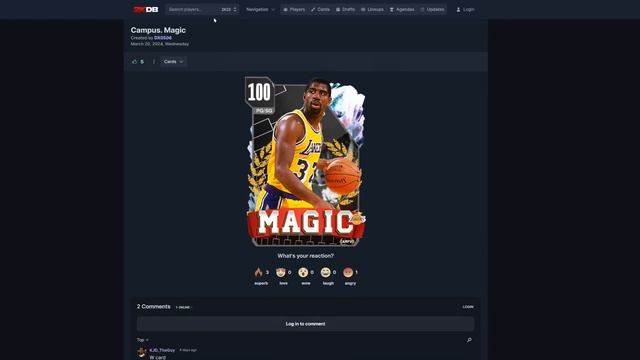This screenshot has width=640, height=360.
Task: Click Login in the top navigation
Action: 465,9
